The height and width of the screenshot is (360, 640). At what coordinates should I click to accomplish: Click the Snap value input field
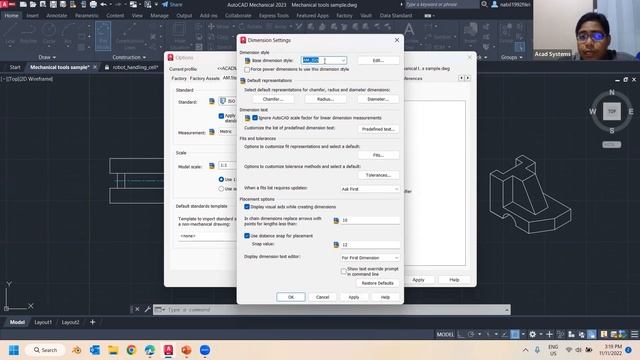point(370,244)
